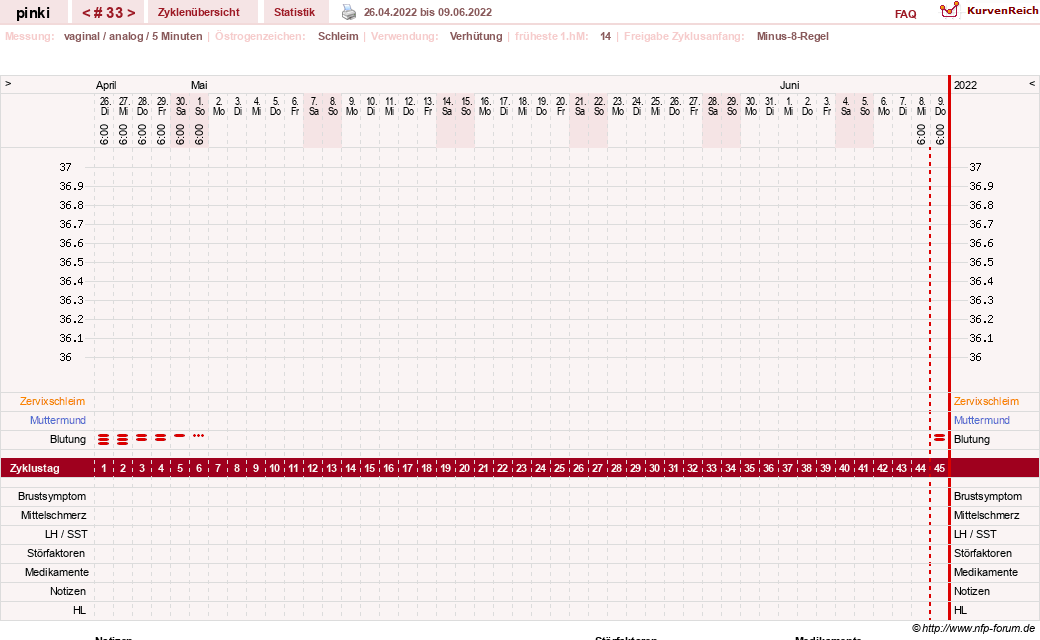
Task: Click the left Muttermund label
Action: tap(58, 420)
